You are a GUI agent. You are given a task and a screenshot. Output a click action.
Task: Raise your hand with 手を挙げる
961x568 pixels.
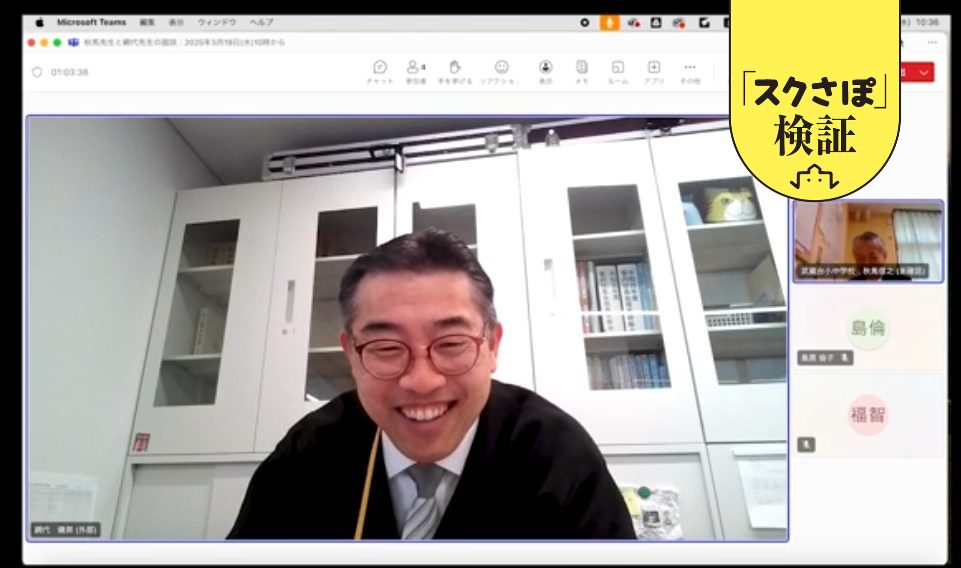click(455, 71)
